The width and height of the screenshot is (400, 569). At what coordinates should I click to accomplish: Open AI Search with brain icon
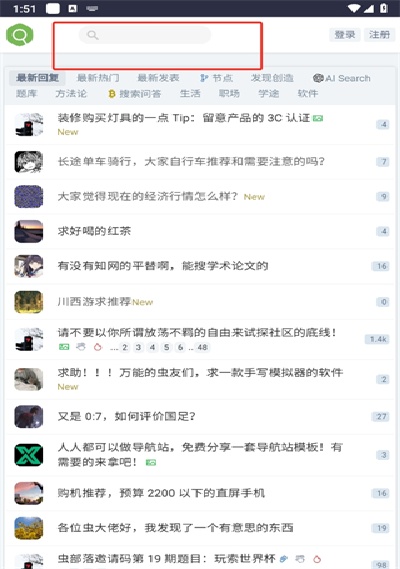342,78
